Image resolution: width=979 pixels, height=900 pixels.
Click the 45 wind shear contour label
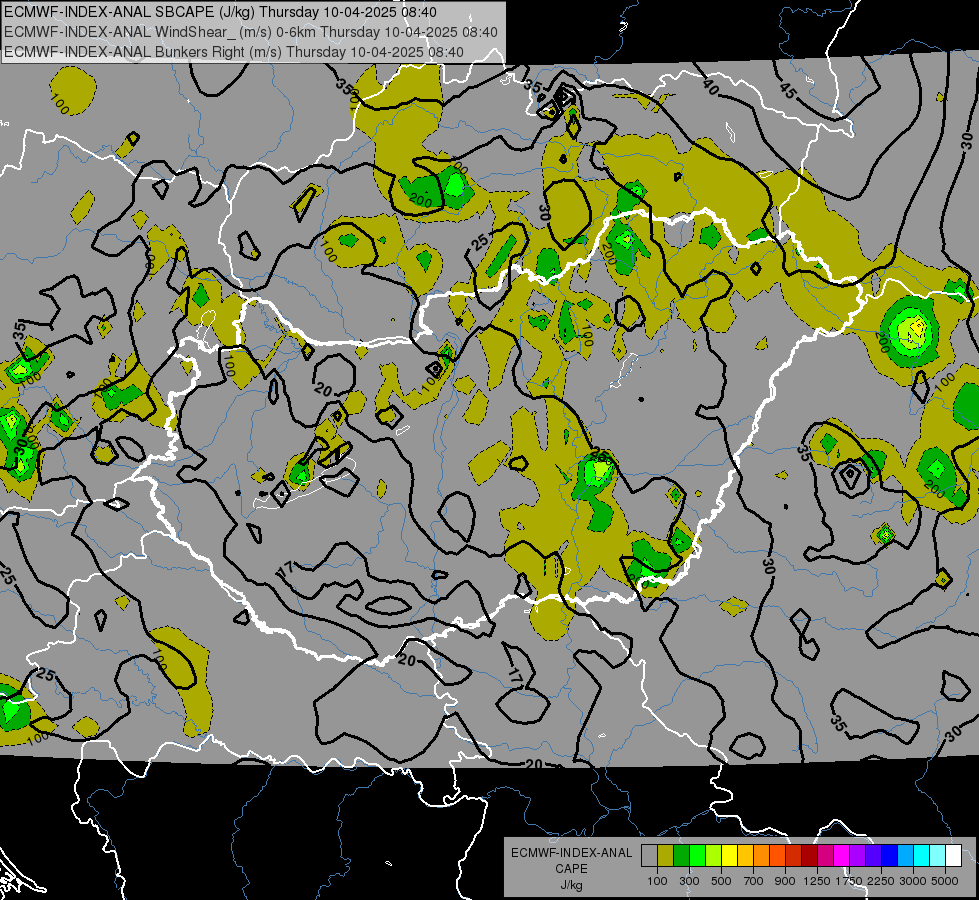click(788, 91)
